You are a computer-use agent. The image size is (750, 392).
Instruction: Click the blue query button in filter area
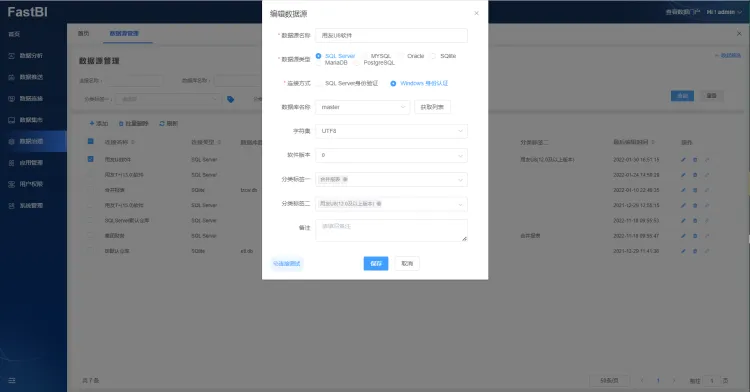point(683,96)
